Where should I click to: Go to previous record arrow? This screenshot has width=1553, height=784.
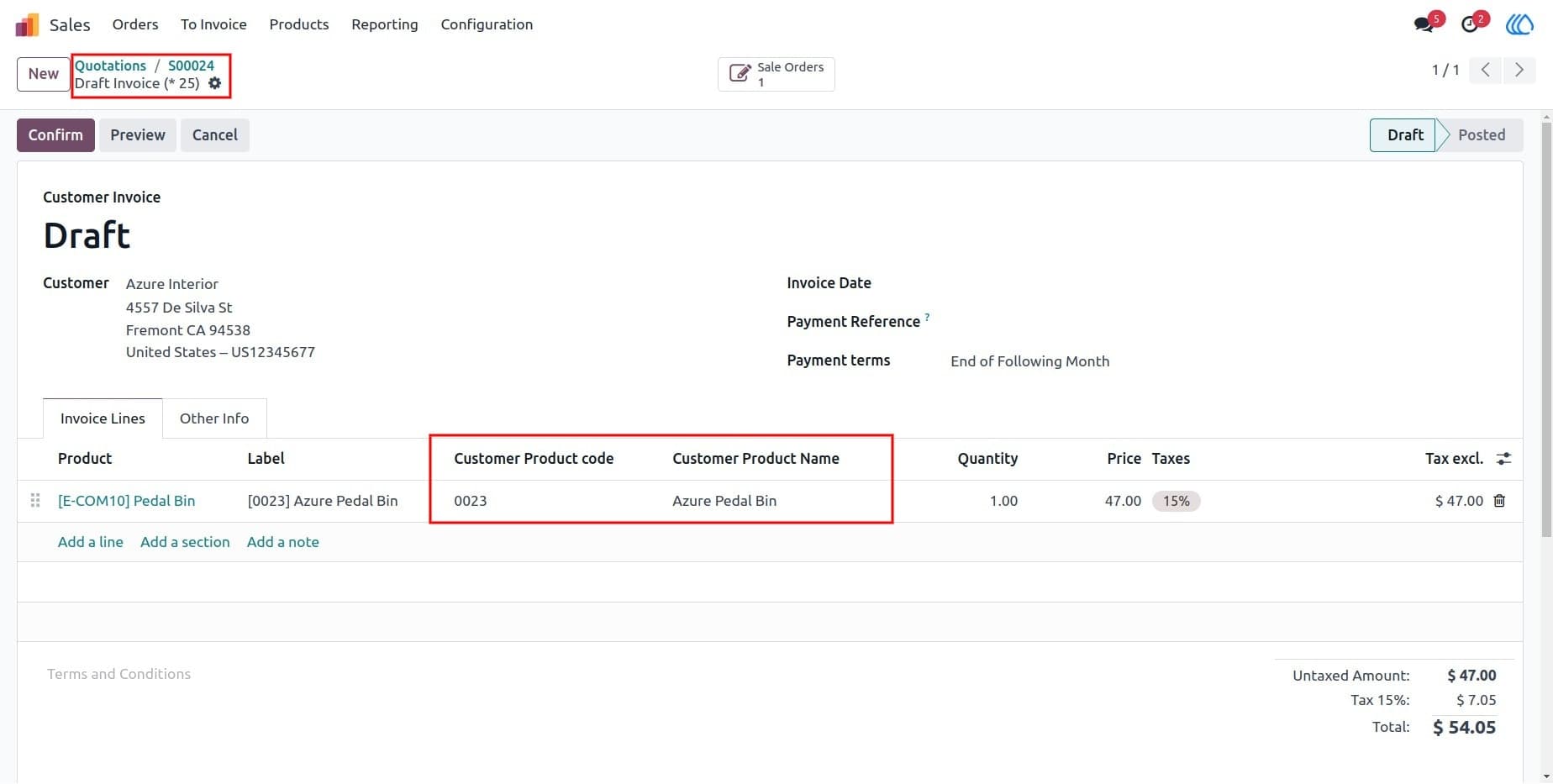pos(1485,70)
